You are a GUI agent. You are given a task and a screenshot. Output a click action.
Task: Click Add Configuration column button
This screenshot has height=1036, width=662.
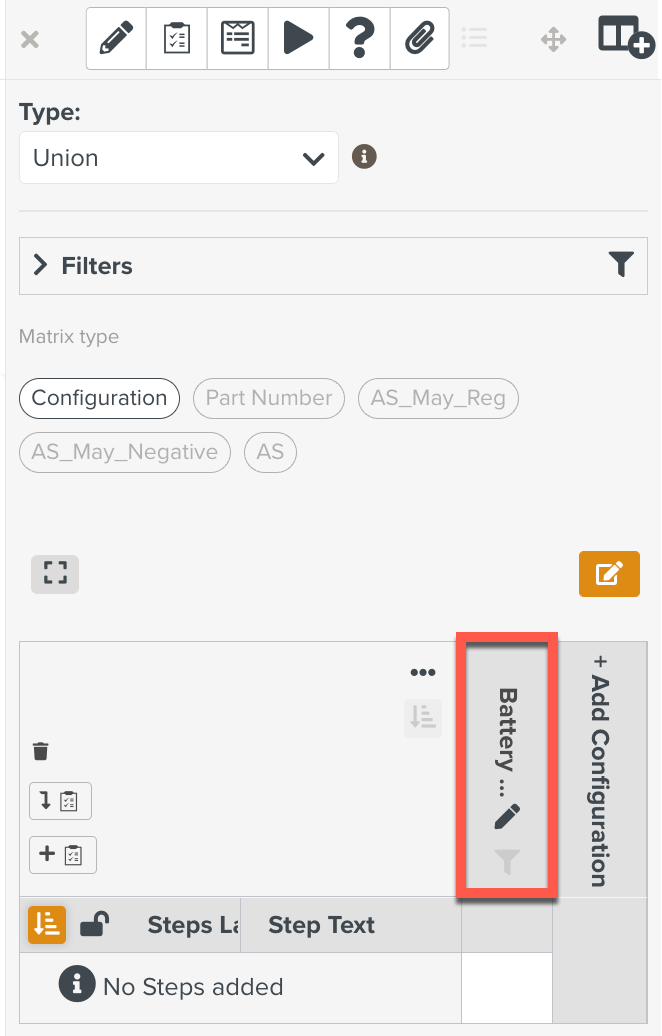pos(600,770)
